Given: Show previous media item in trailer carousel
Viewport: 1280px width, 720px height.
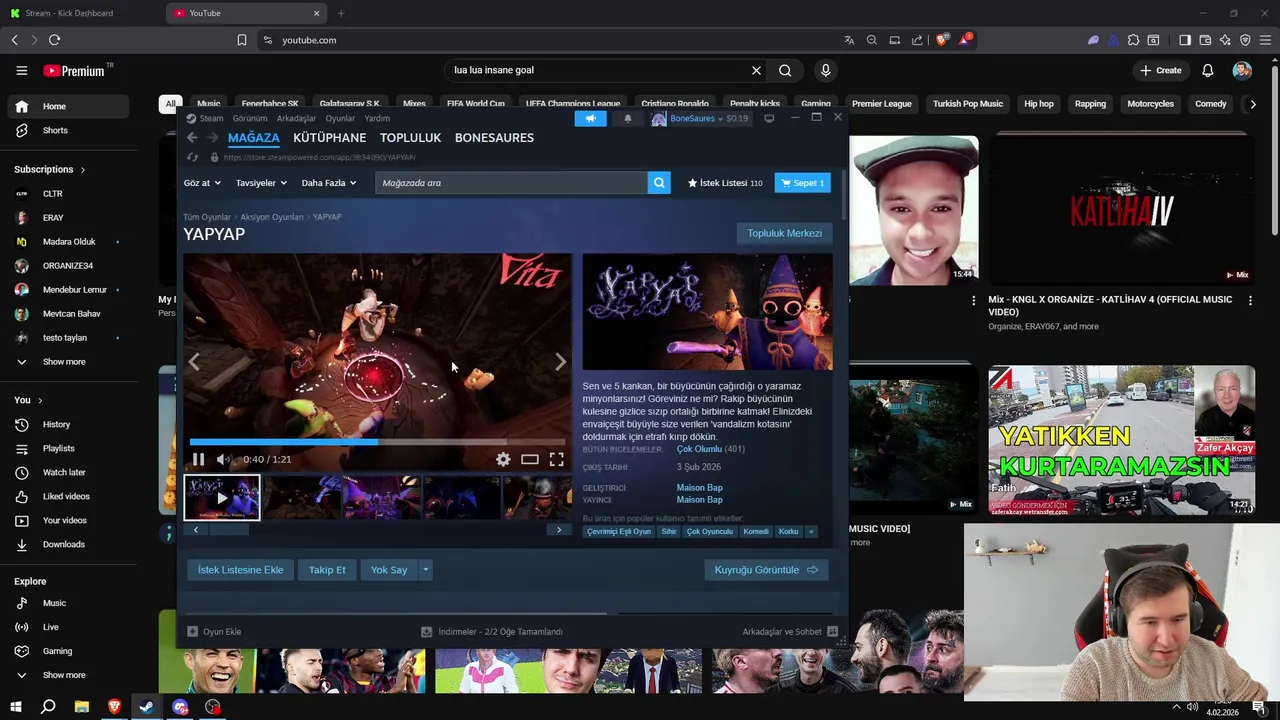Looking at the screenshot, I should [195, 362].
